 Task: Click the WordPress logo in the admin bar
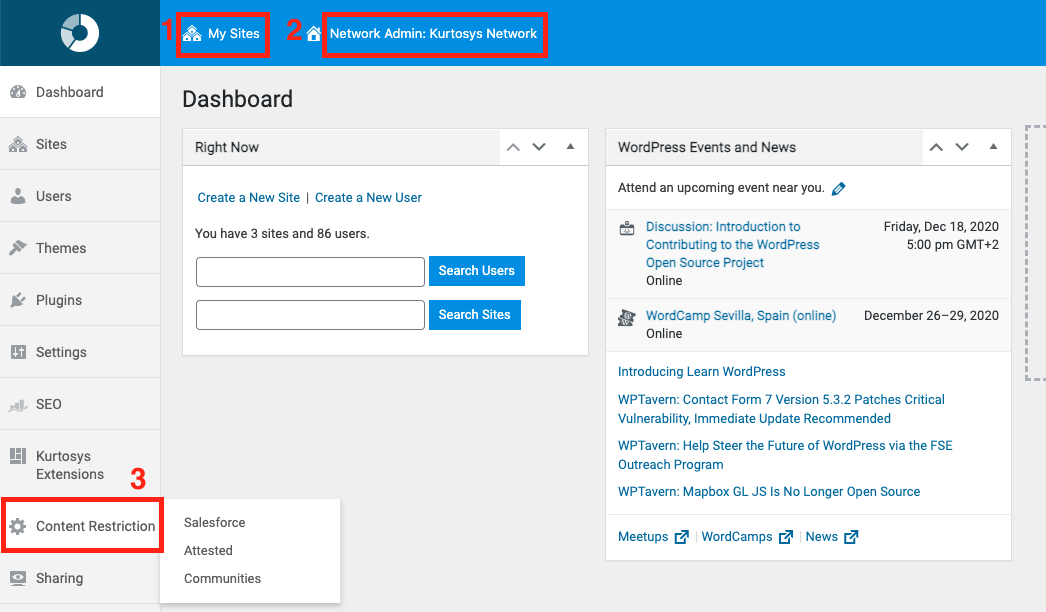point(80,32)
